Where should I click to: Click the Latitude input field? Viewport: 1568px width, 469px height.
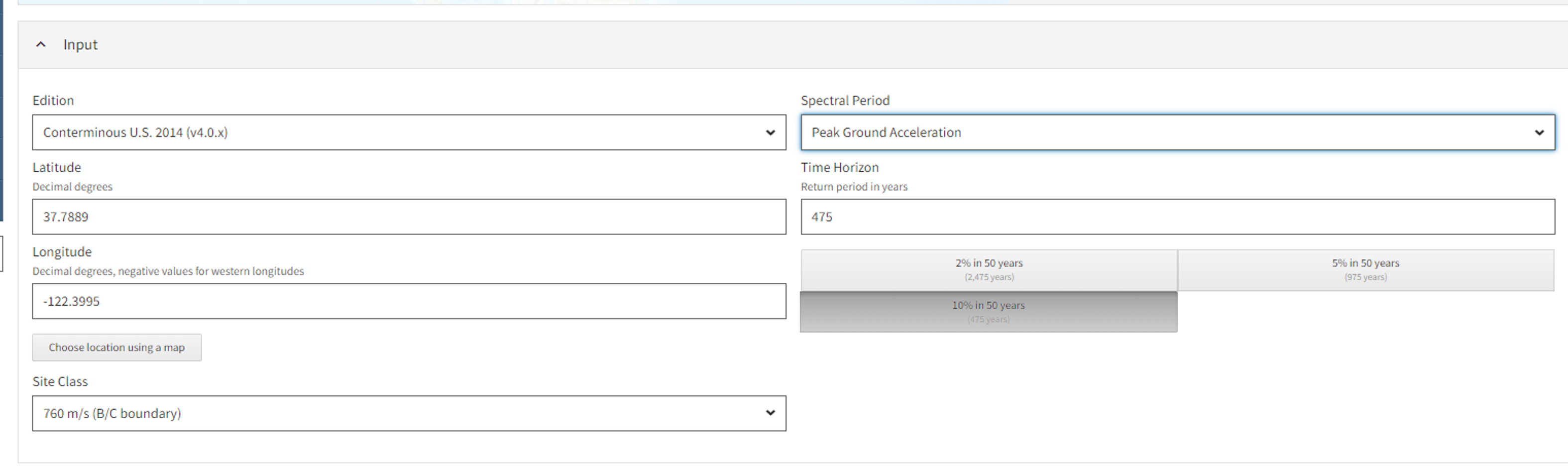pyautogui.click(x=408, y=216)
